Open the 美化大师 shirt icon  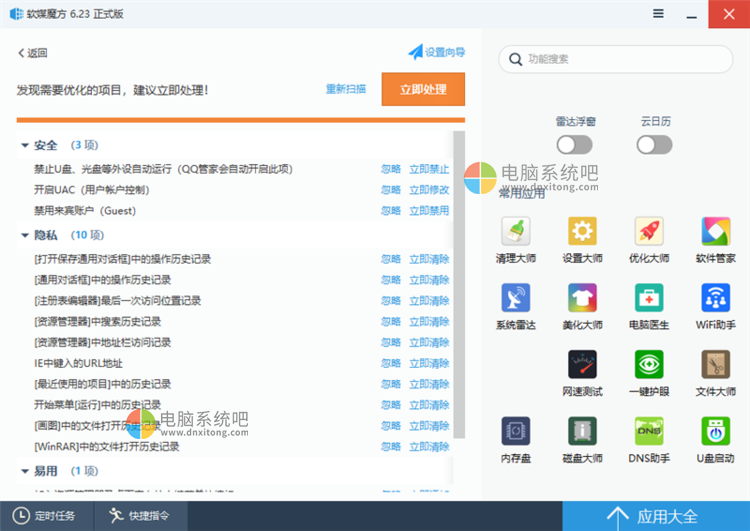click(582, 298)
